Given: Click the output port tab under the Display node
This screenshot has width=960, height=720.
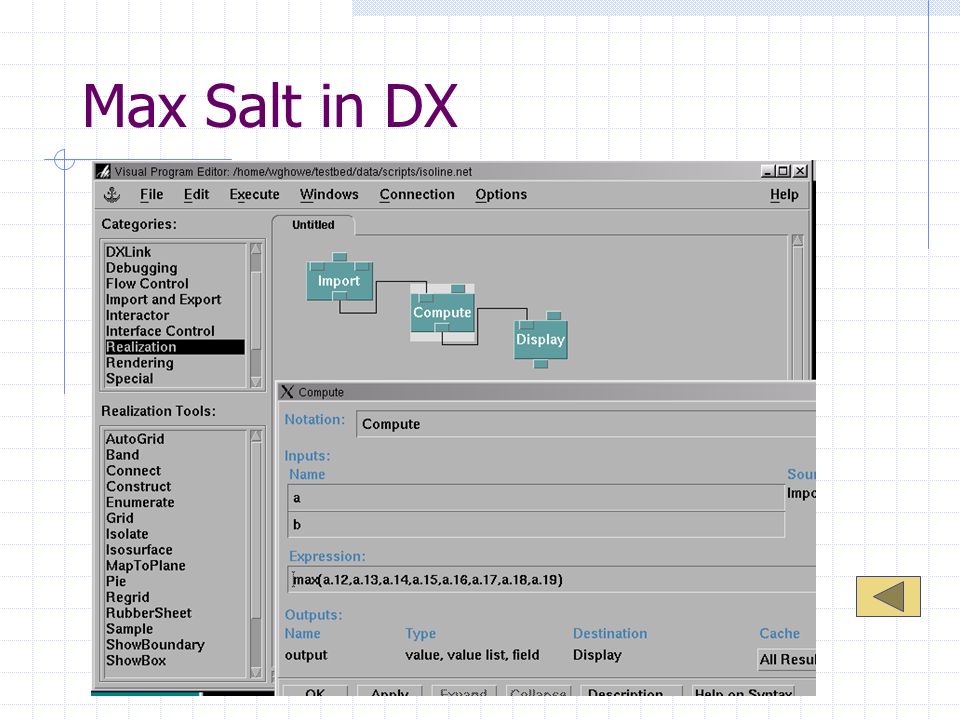Looking at the screenshot, I should (x=541, y=364).
